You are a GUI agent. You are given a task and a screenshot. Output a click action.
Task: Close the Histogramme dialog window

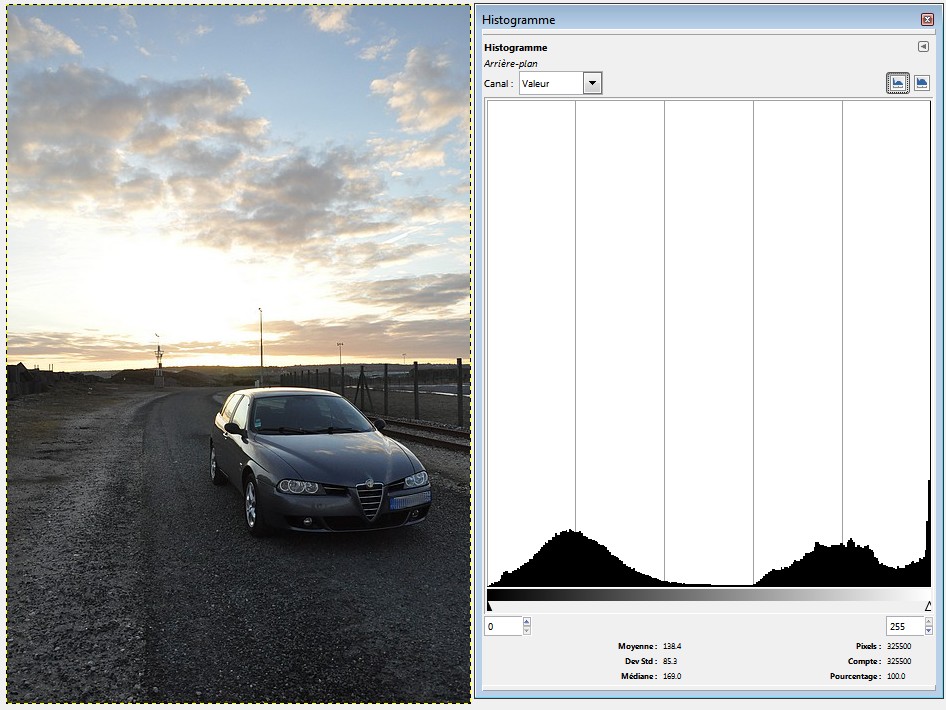point(927,19)
